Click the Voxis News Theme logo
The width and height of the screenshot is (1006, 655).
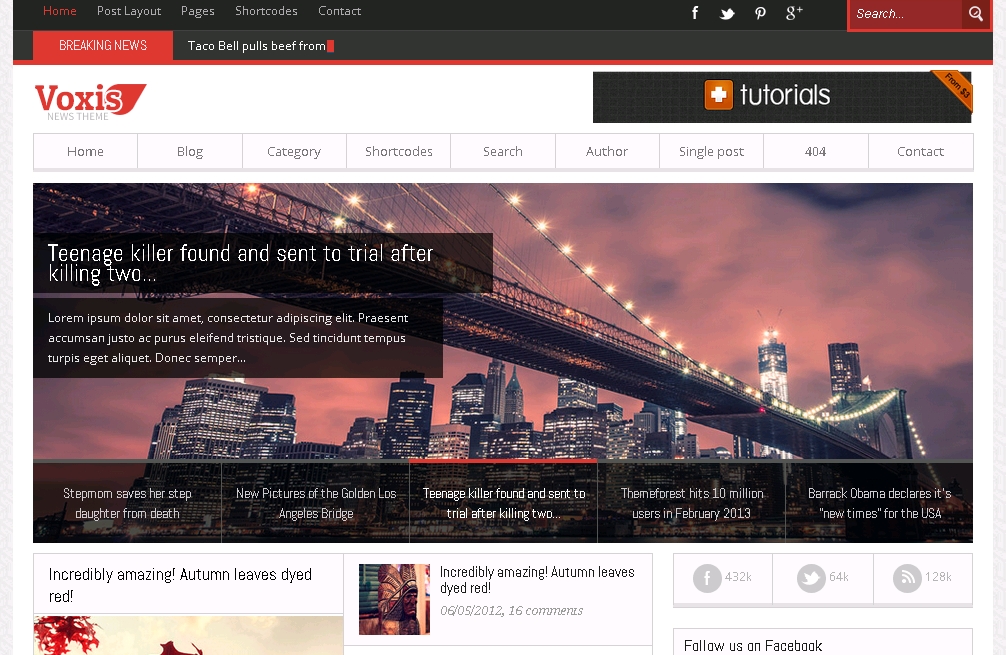[x=90, y=100]
